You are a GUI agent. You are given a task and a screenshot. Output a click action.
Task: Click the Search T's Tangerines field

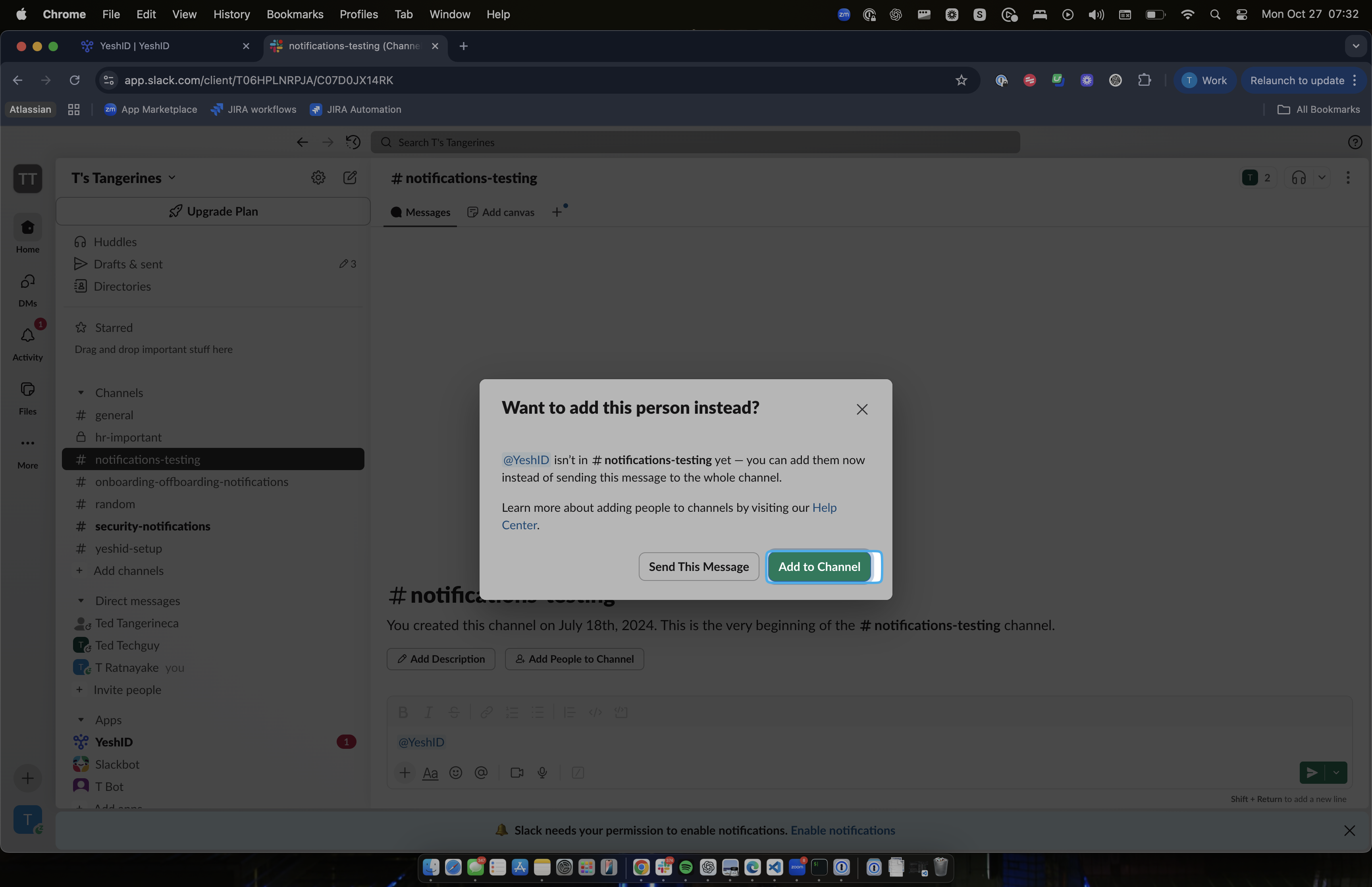pyautogui.click(x=695, y=142)
